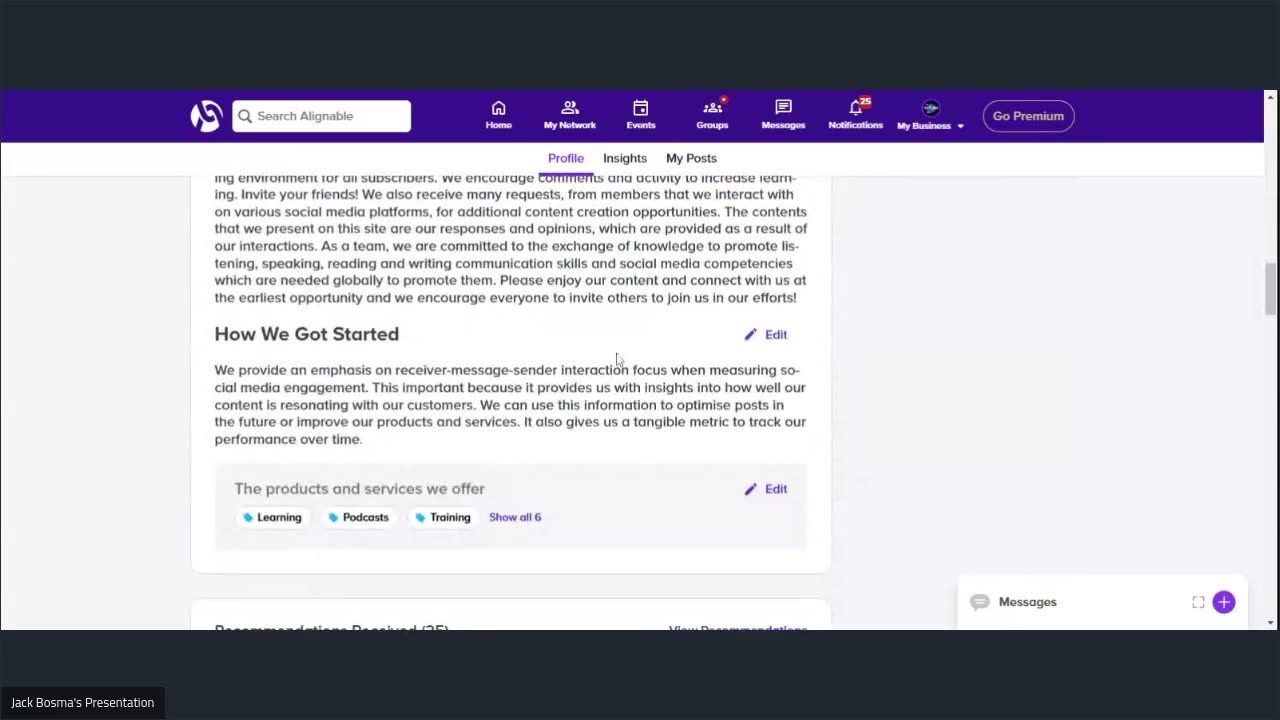The height and width of the screenshot is (720, 1280).
Task: Click page scrollbar thumb
Action: click(x=1270, y=290)
